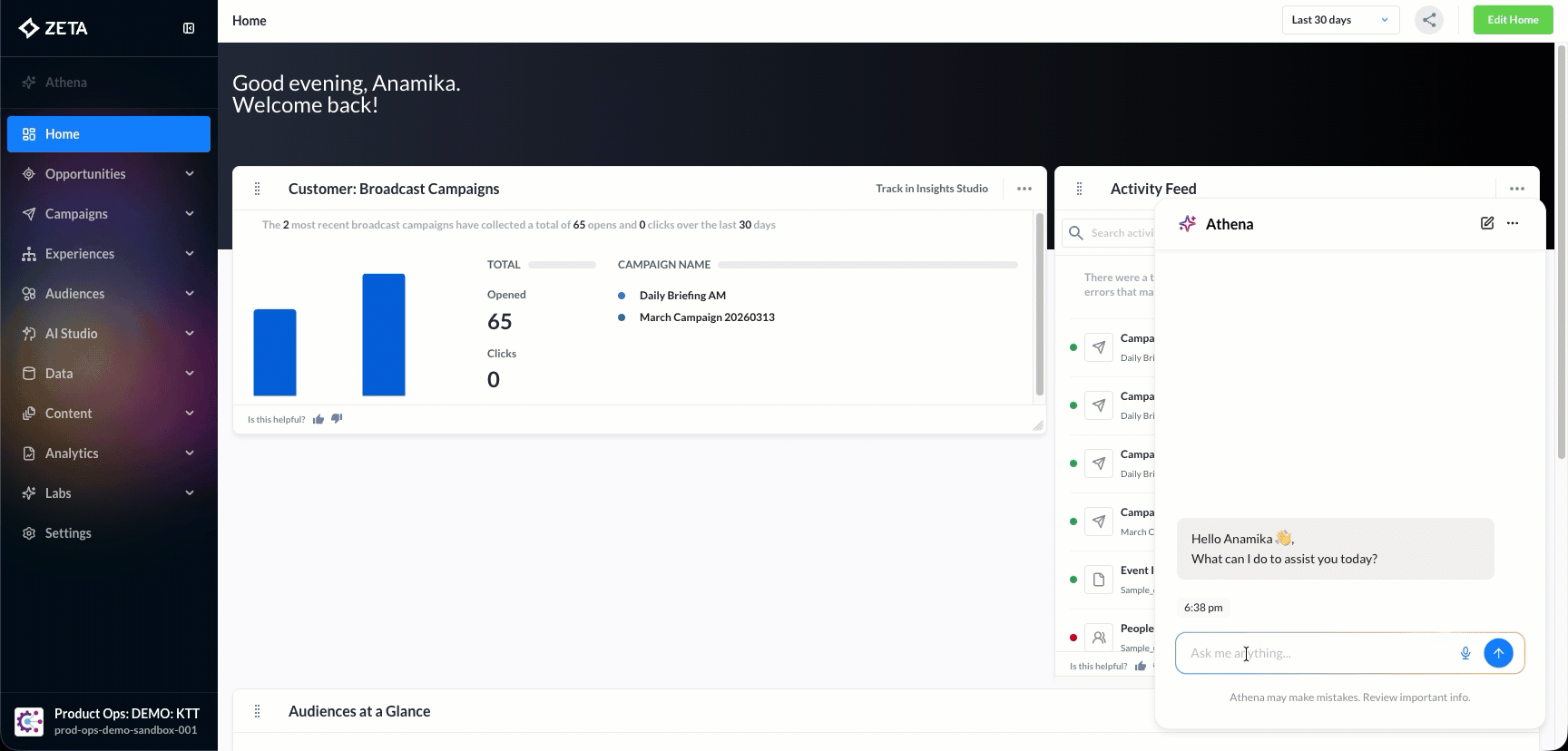Open Track in Insights Studio link

click(x=931, y=189)
